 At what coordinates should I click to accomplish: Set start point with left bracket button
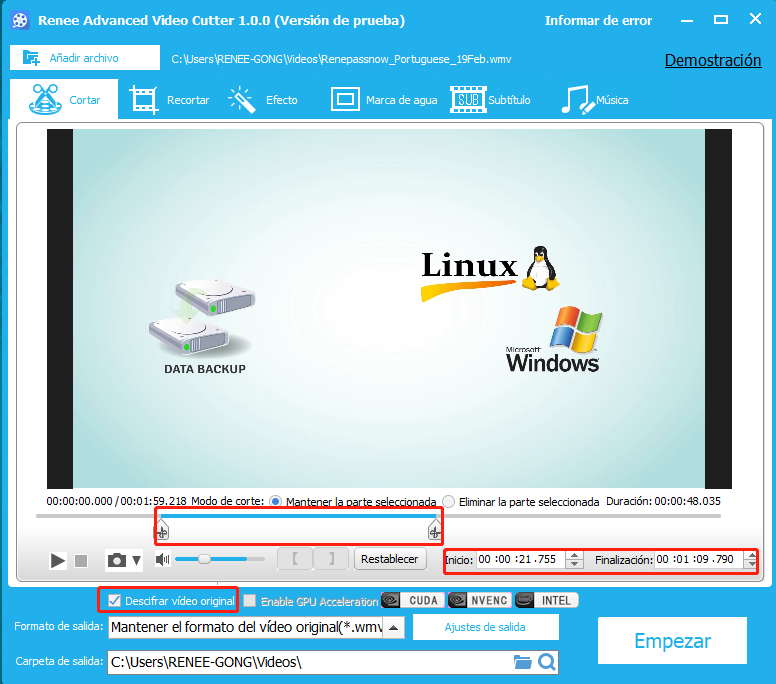pyautogui.click(x=295, y=559)
